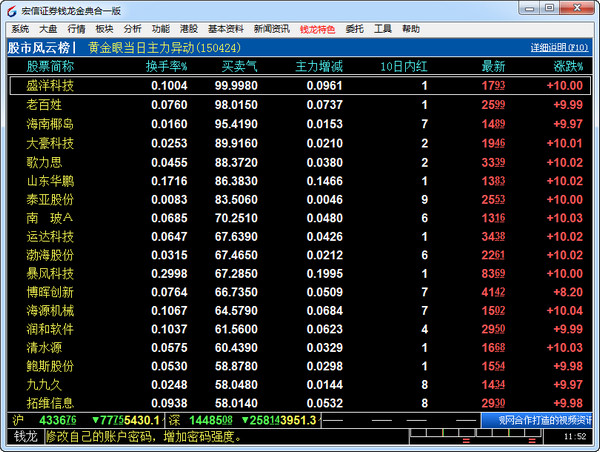Open the 功能 menu

pos(161,29)
